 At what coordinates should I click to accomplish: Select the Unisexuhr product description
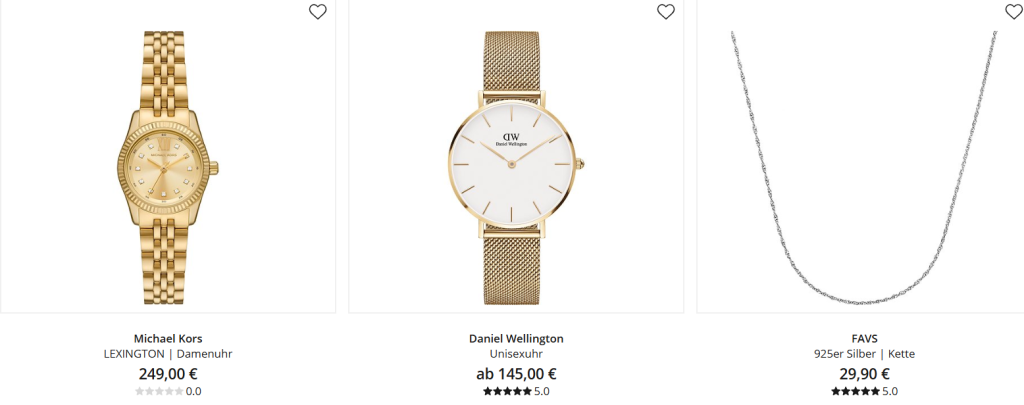pyautogui.click(x=516, y=354)
